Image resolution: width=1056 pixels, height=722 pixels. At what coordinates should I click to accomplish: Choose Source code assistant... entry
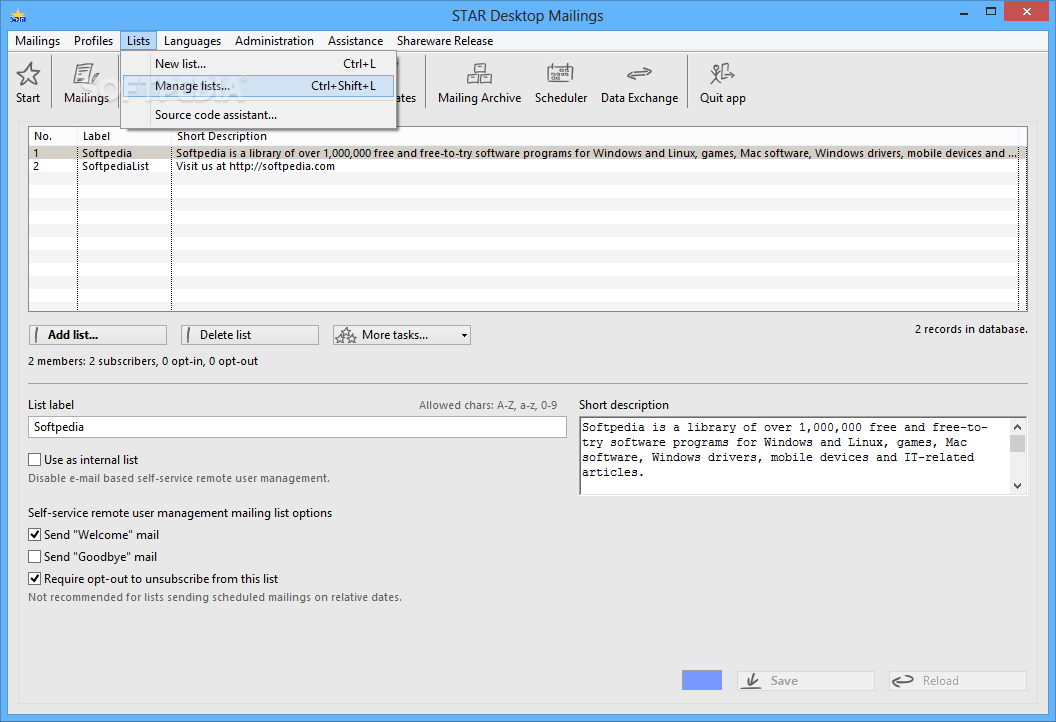click(x=259, y=114)
